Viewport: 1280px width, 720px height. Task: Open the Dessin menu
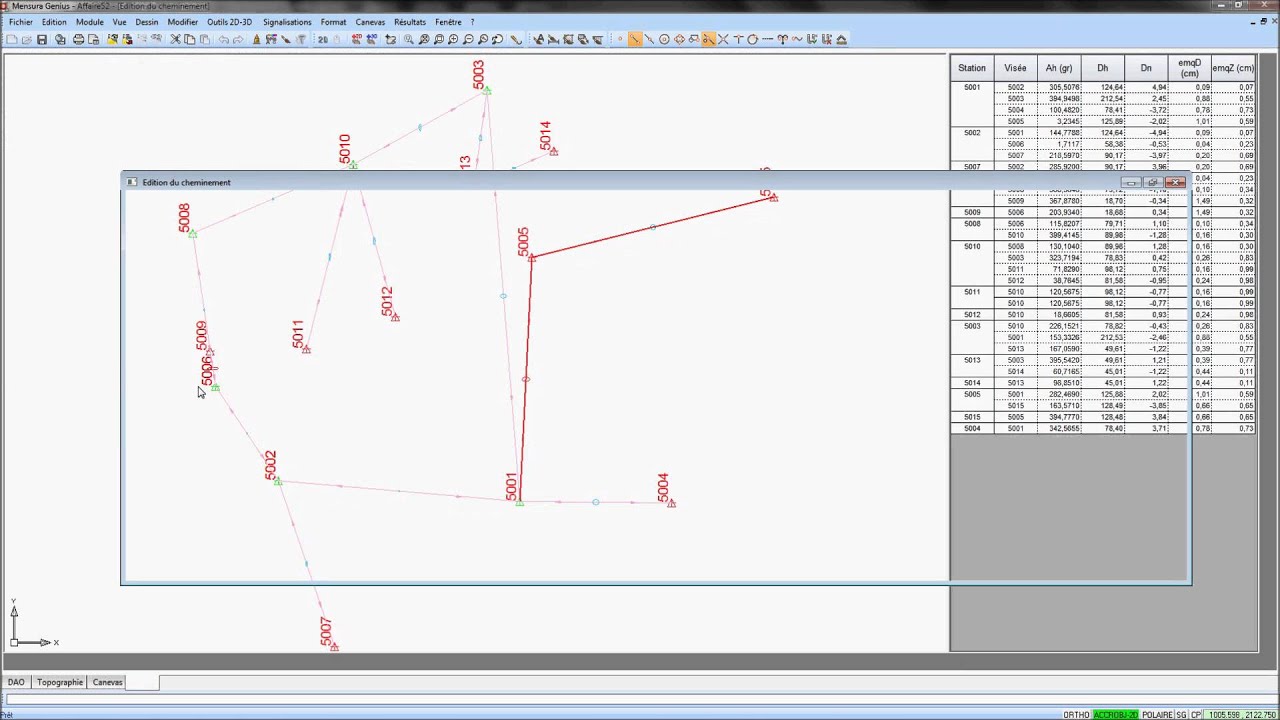[x=146, y=22]
